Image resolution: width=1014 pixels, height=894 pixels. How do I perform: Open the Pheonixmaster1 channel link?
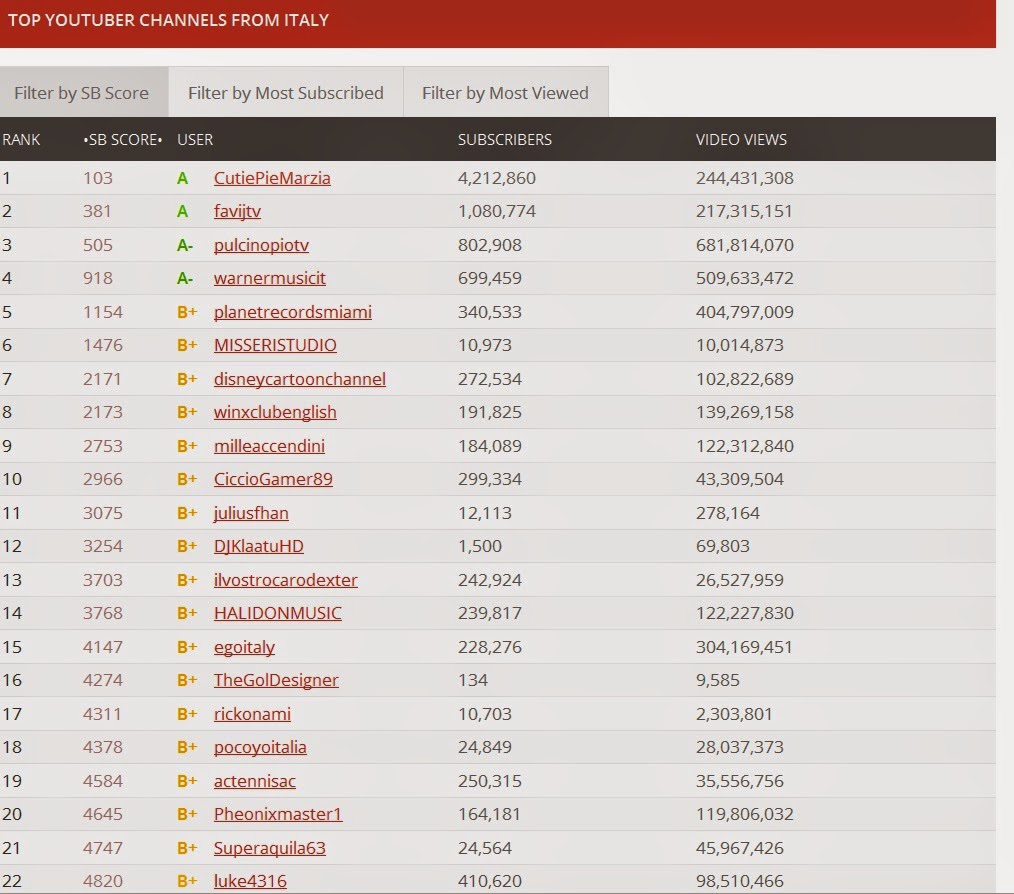(278, 814)
